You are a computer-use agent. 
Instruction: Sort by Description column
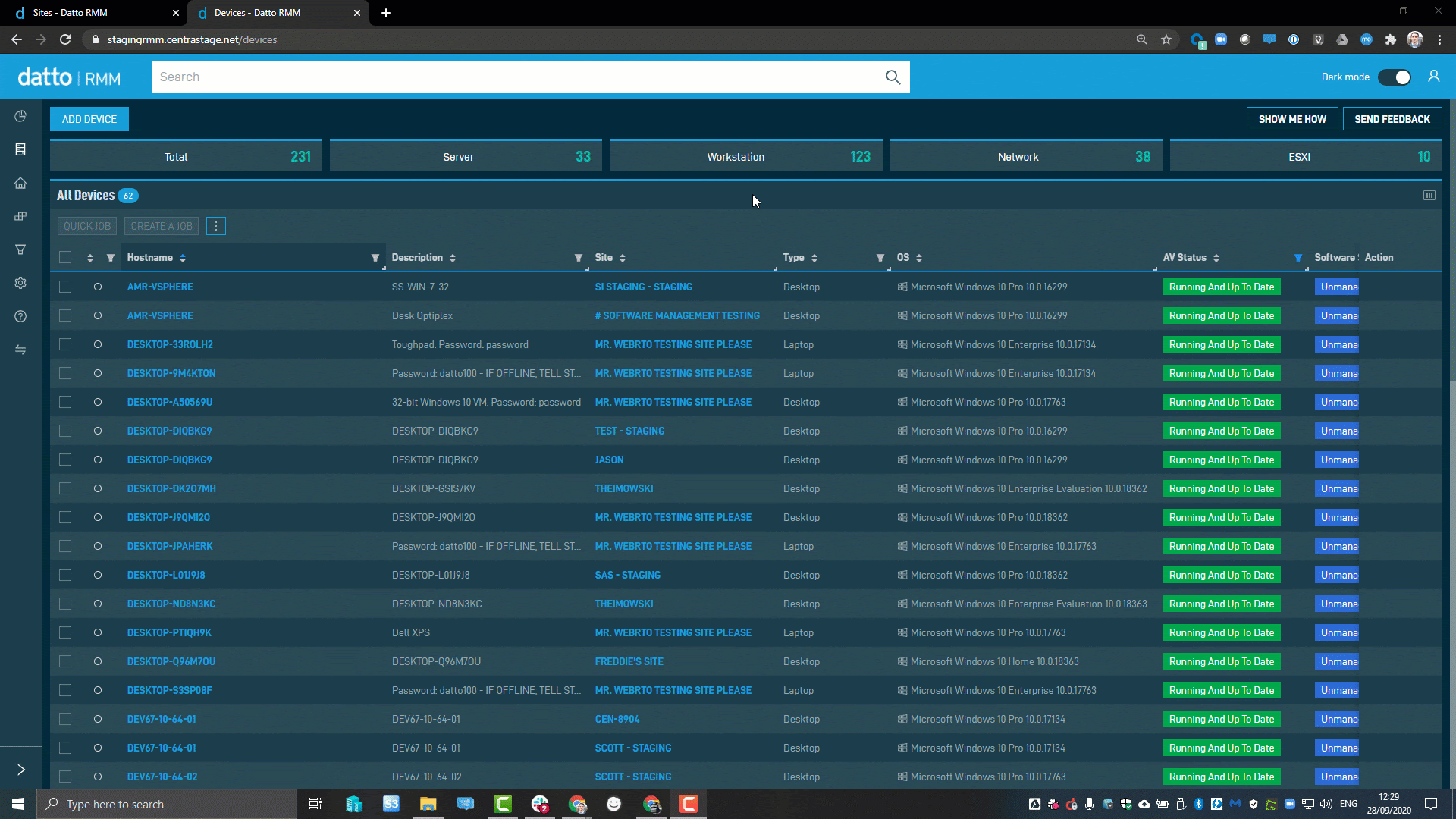pos(453,258)
